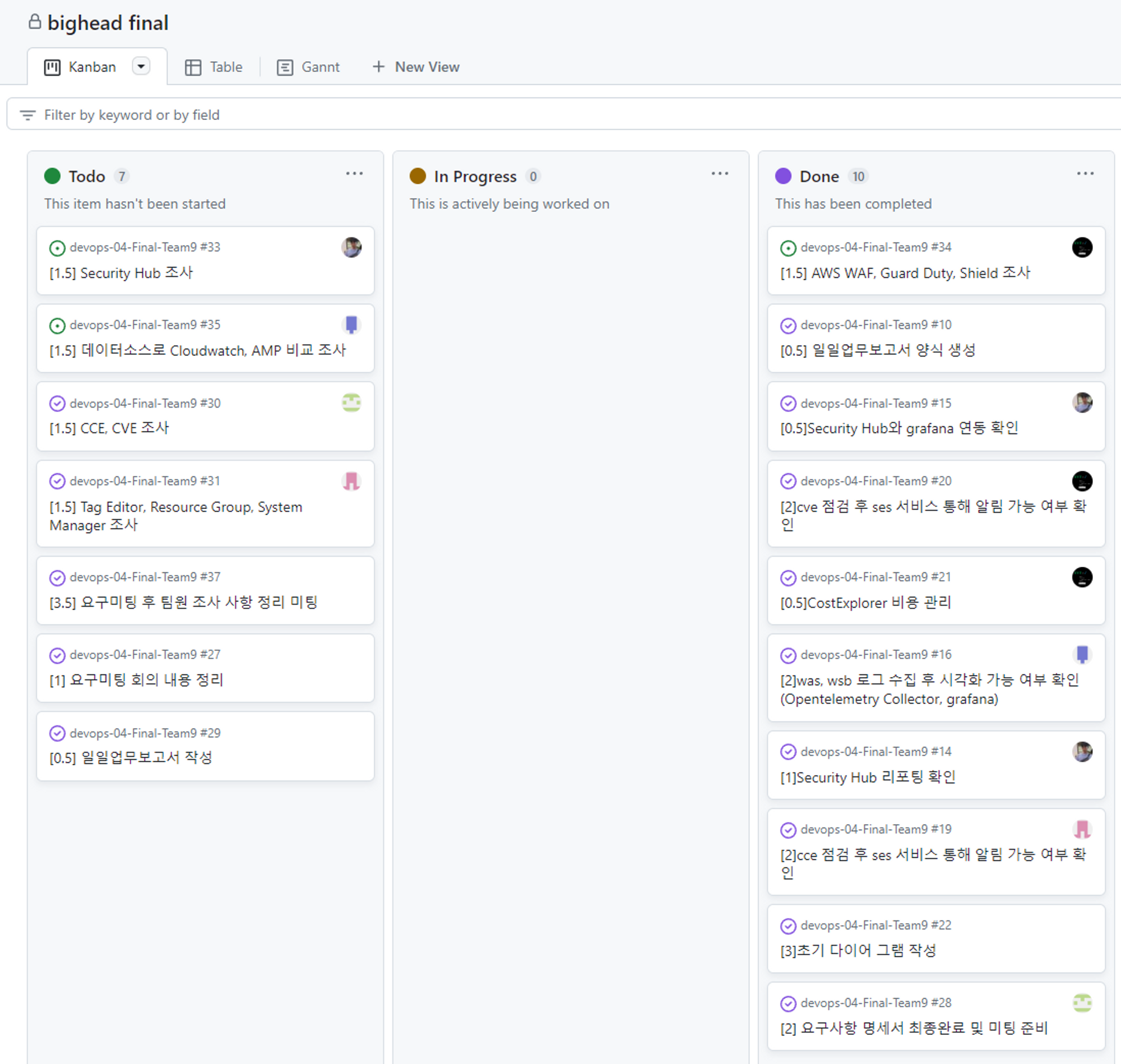Viewport: 1121px width, 1064px height.
Task: Open CostExplorer 비용 관리 issue link
Action: (x=865, y=603)
